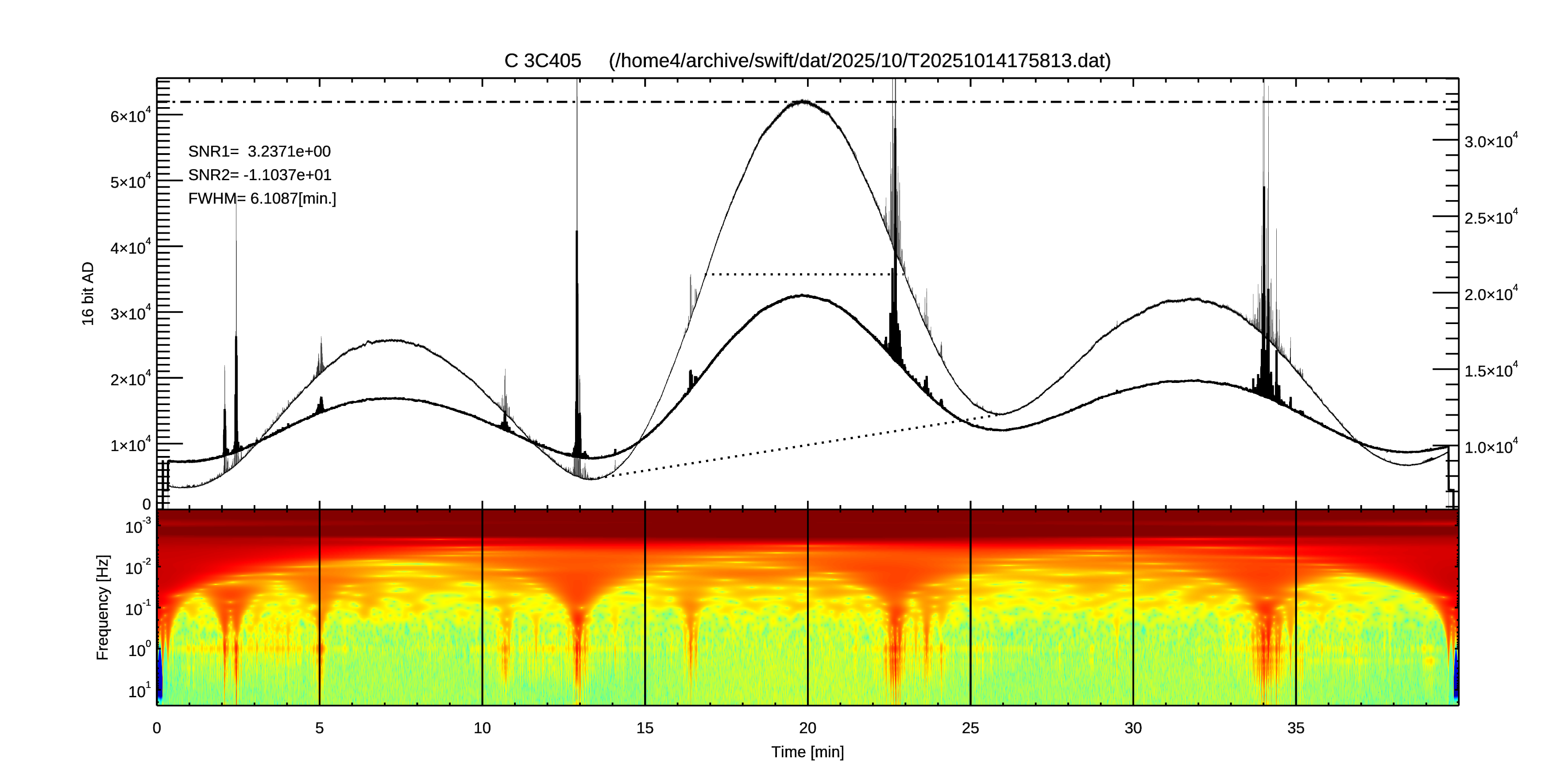Click the SNR1 value text annotation
This screenshot has height=784, width=1568.
point(259,151)
